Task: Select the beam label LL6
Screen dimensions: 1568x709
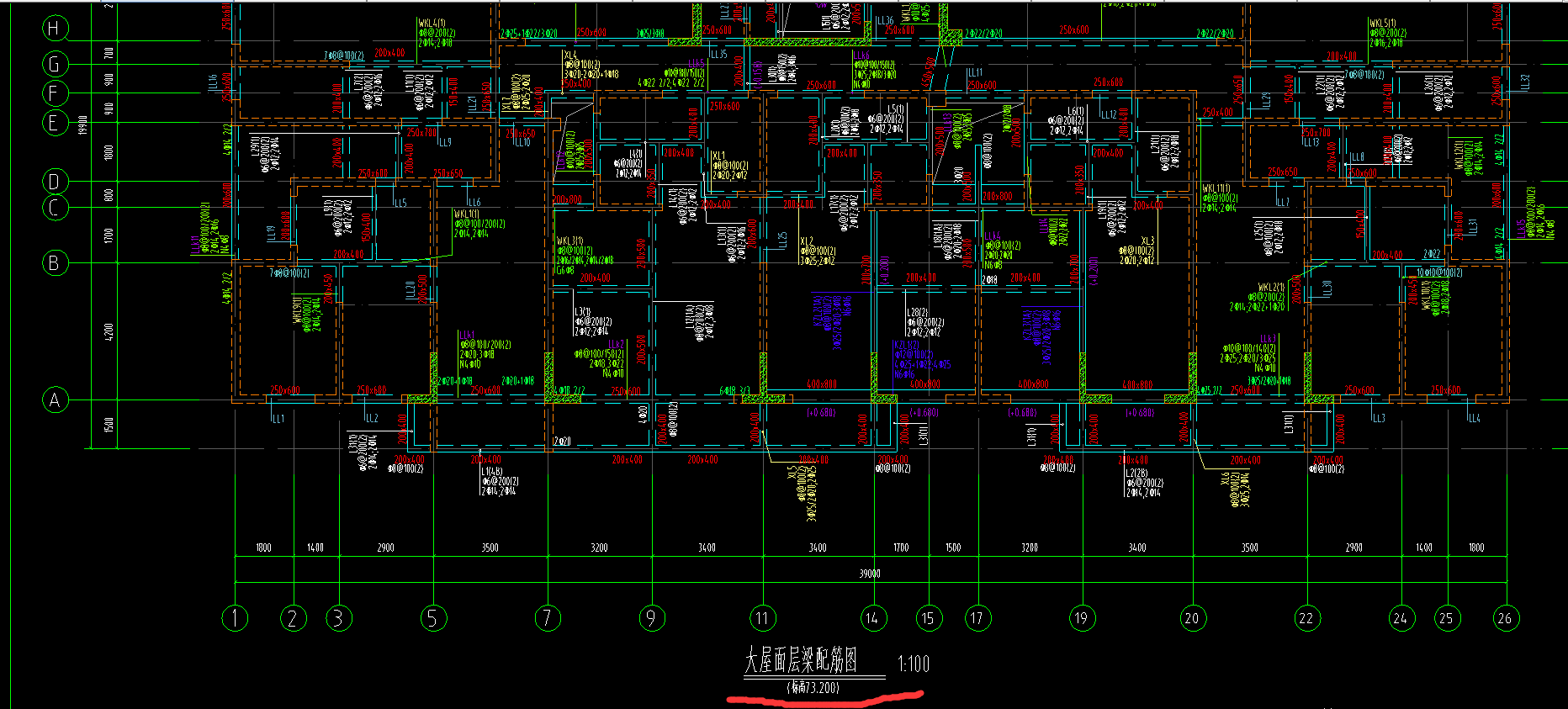Action: (x=474, y=203)
